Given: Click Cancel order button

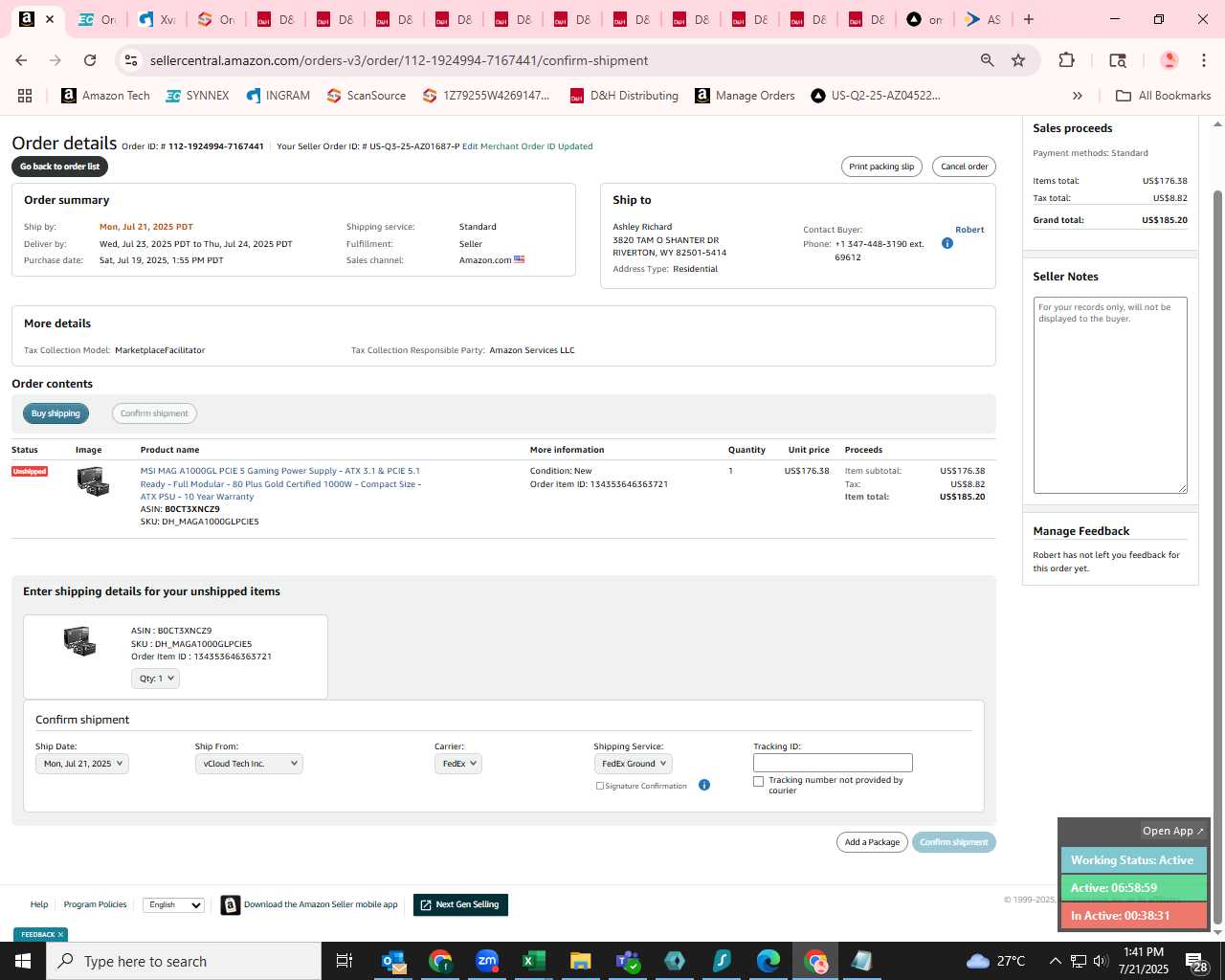Looking at the screenshot, I should click(x=964, y=167).
